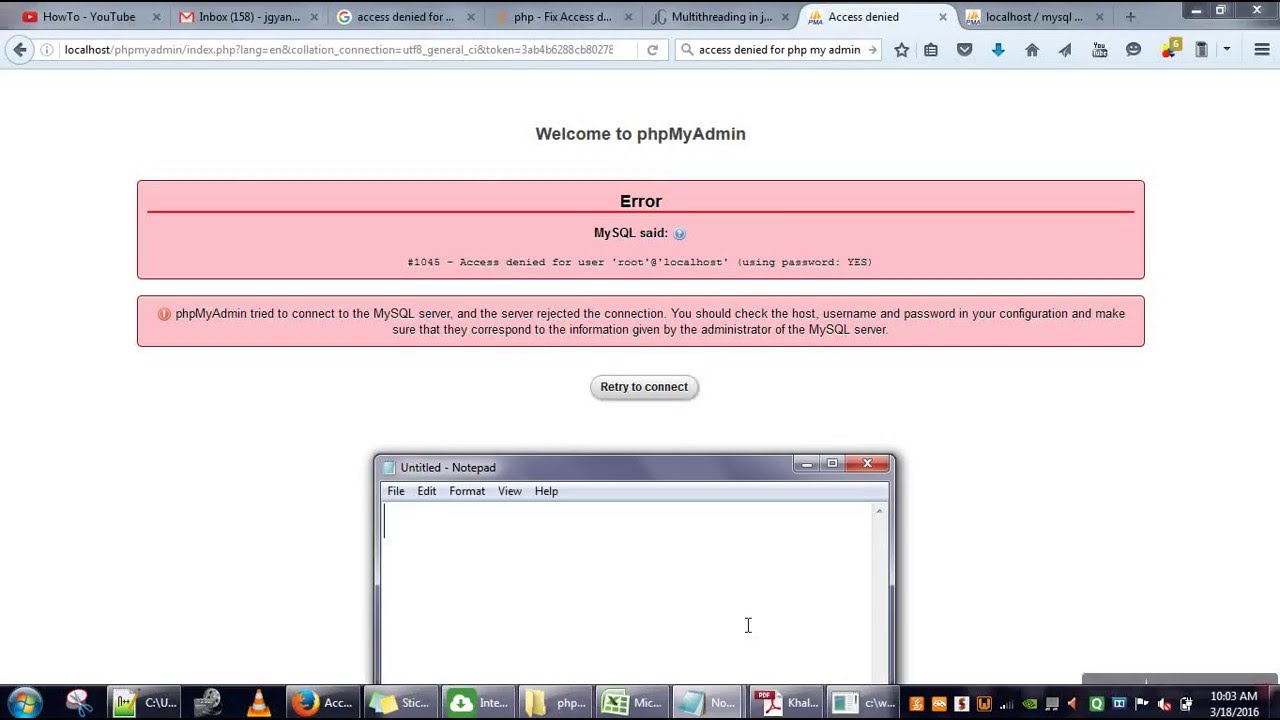Viewport: 1280px width, 720px height.
Task: Open the Notepad Help menu
Action: [546, 491]
